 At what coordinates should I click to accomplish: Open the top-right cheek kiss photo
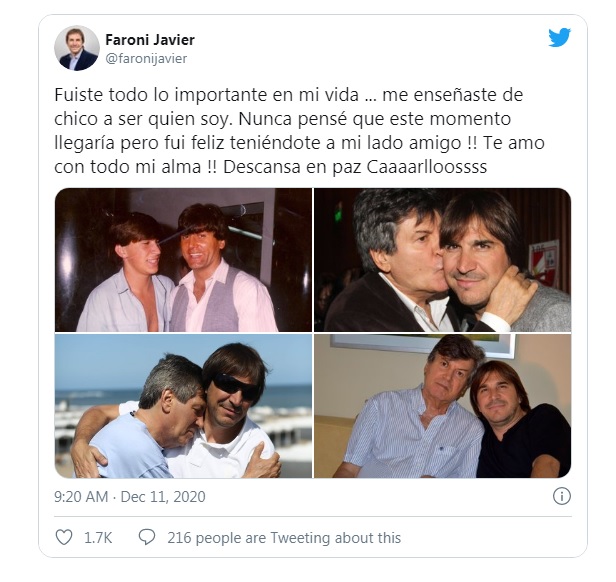(x=442, y=259)
